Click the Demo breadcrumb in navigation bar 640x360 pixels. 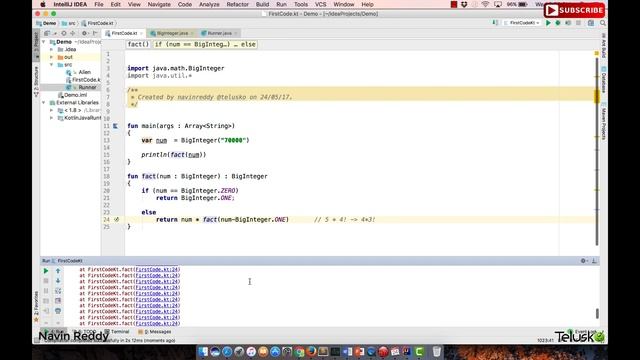[x=46, y=23]
